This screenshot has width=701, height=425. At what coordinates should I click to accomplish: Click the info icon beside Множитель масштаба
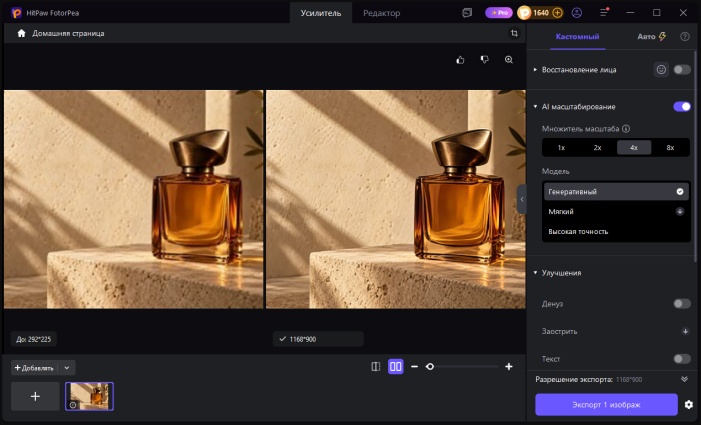(626, 129)
